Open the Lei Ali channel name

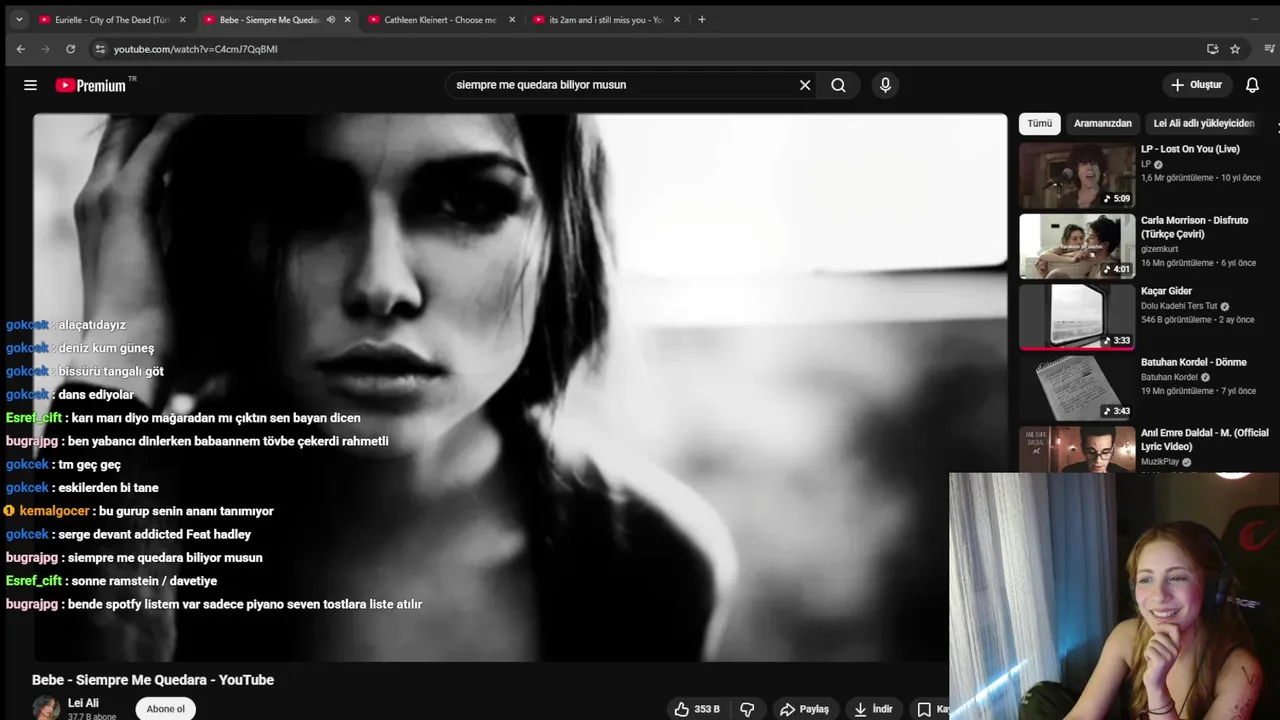[83, 703]
